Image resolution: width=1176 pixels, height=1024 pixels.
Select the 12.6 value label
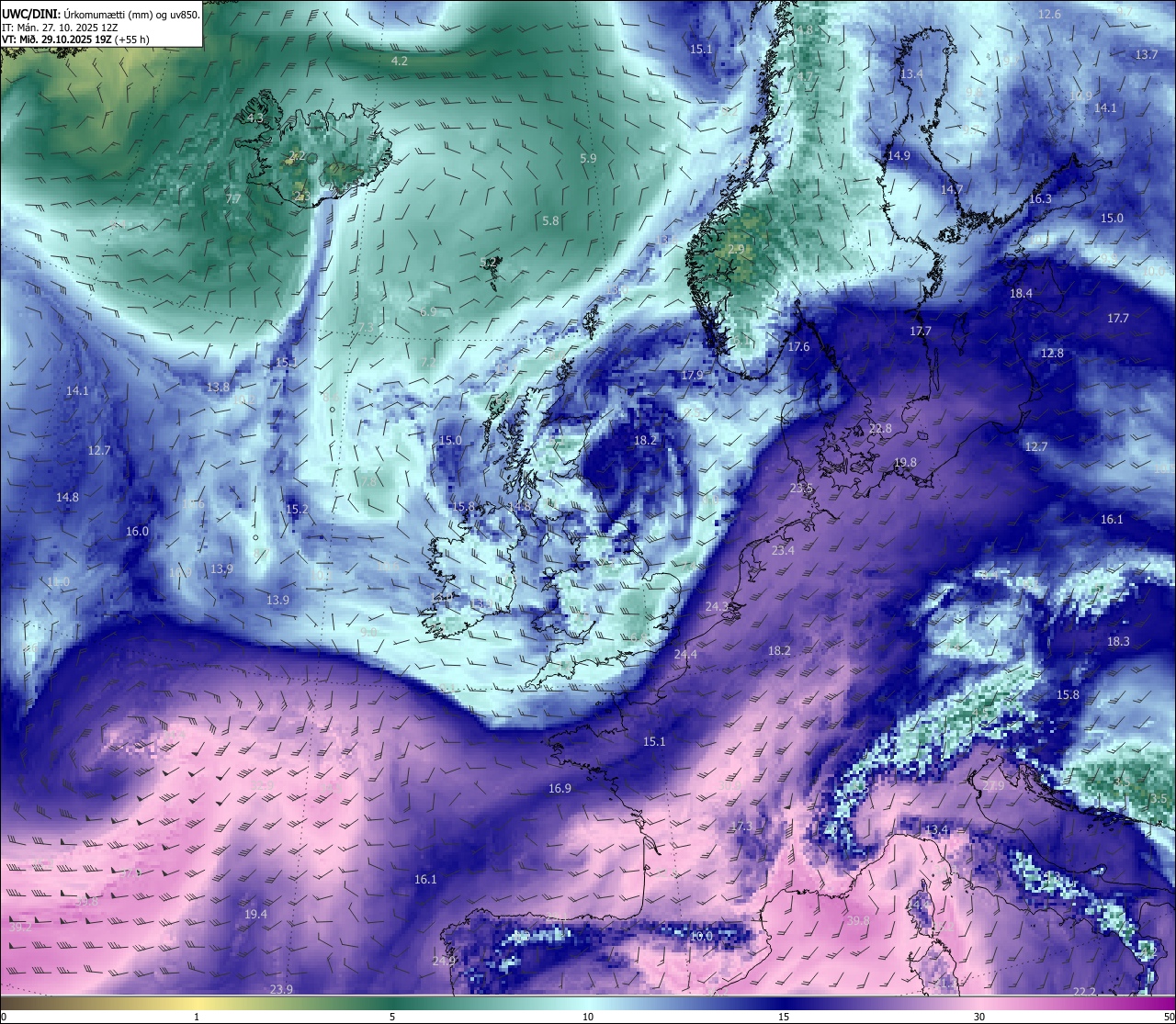click(x=1049, y=14)
